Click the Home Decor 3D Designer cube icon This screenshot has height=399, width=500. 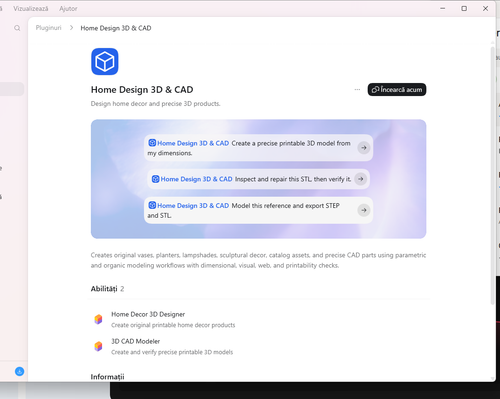click(x=98, y=319)
